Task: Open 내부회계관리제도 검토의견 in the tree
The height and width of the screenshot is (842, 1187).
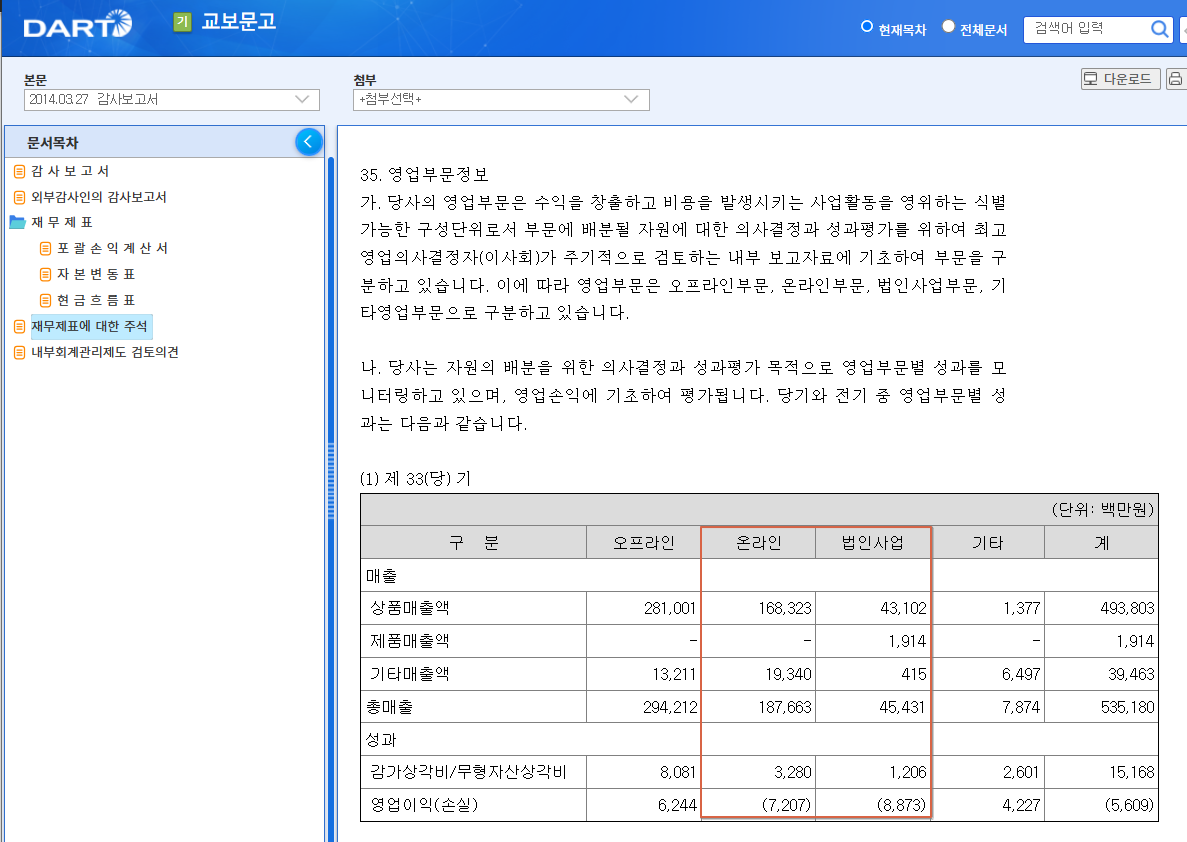Action: (x=104, y=352)
